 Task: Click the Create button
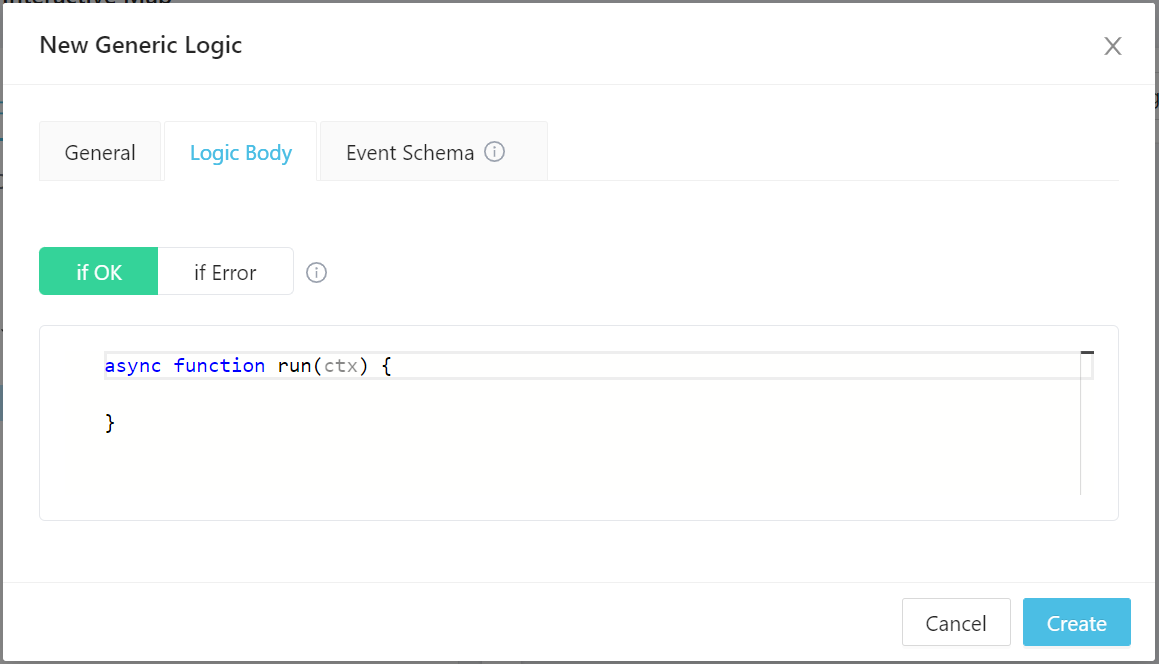point(1076,623)
